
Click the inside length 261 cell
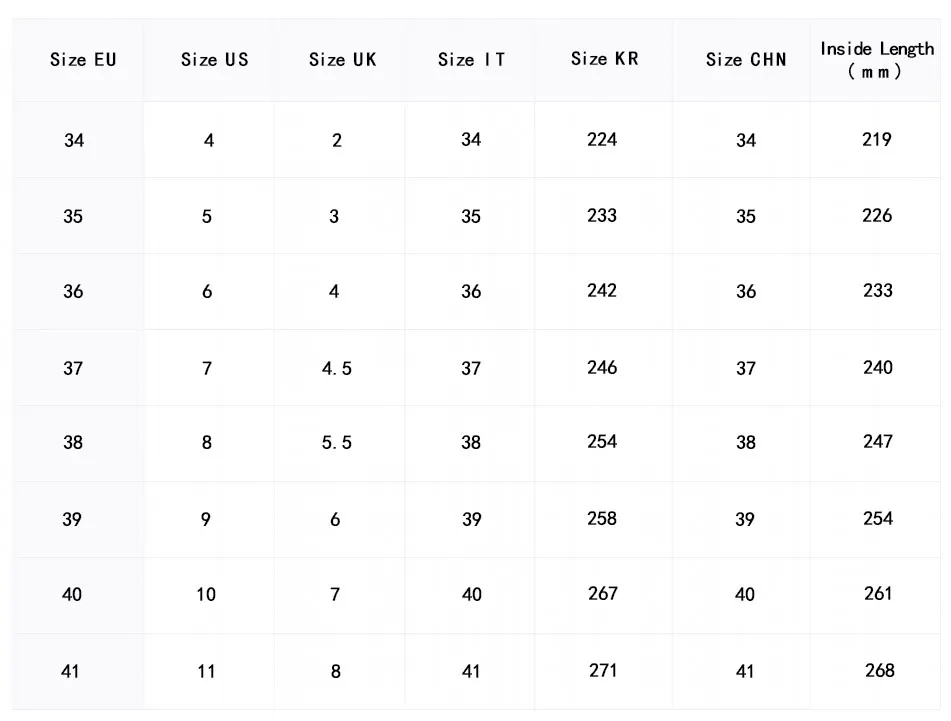[x=878, y=593]
